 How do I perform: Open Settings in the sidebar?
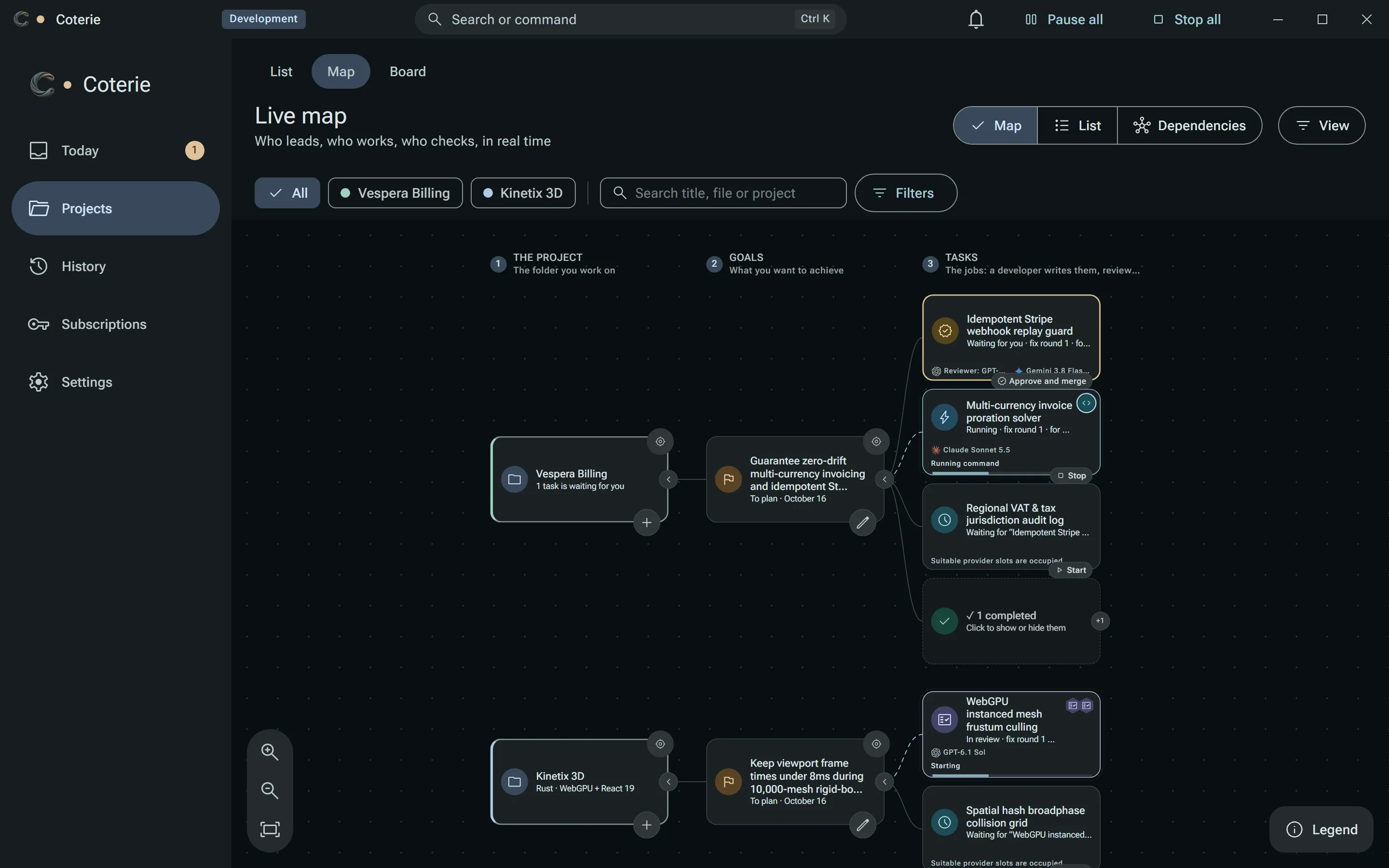tap(115, 382)
